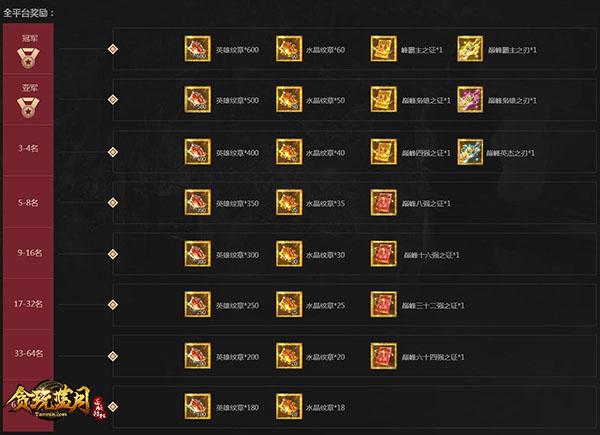Viewport: 600px width, 435px height.
Task: Click the 英雄纹章*180 icon in last row
Action: pos(197,407)
